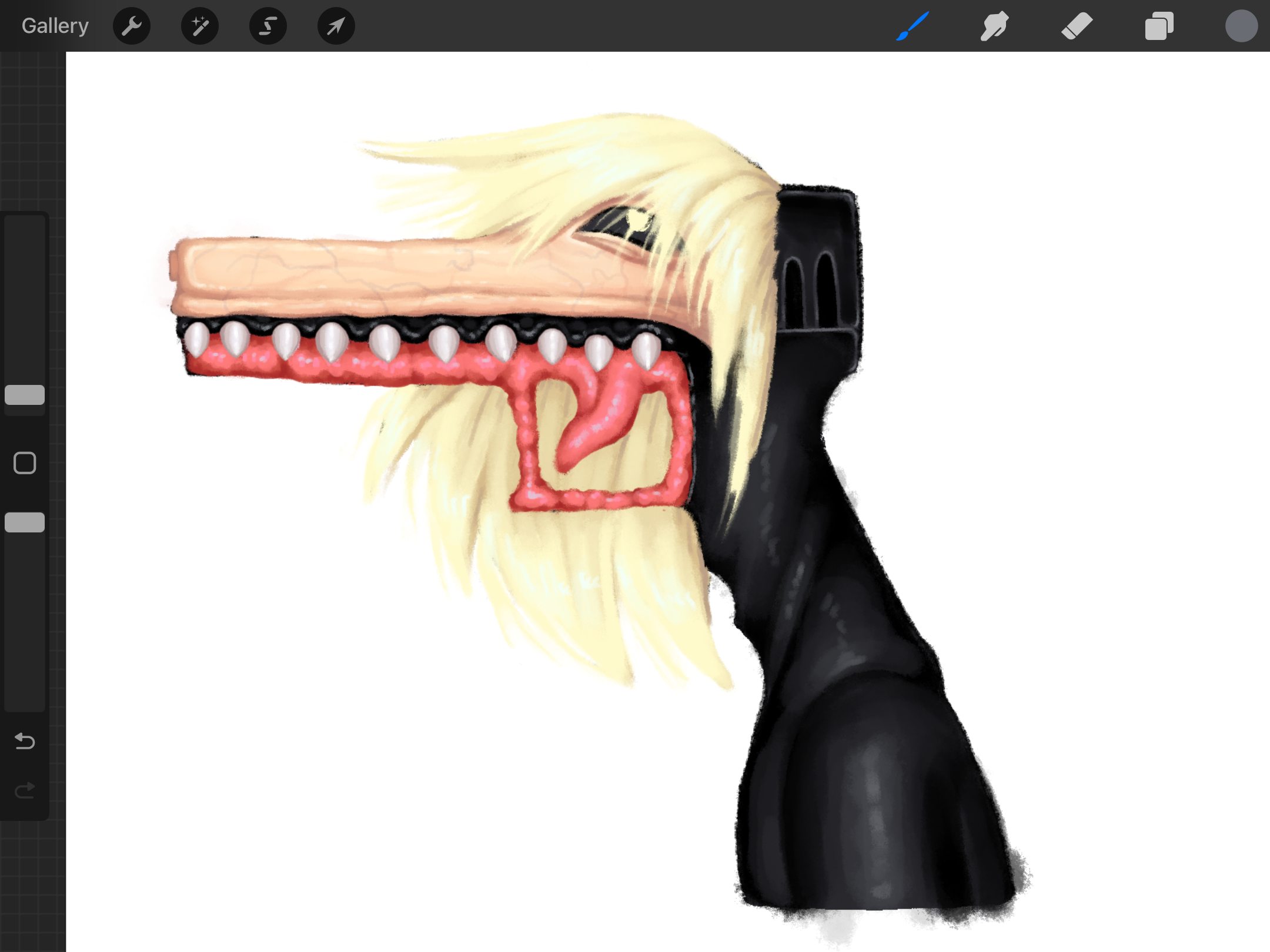Return to the Gallery

click(55, 26)
